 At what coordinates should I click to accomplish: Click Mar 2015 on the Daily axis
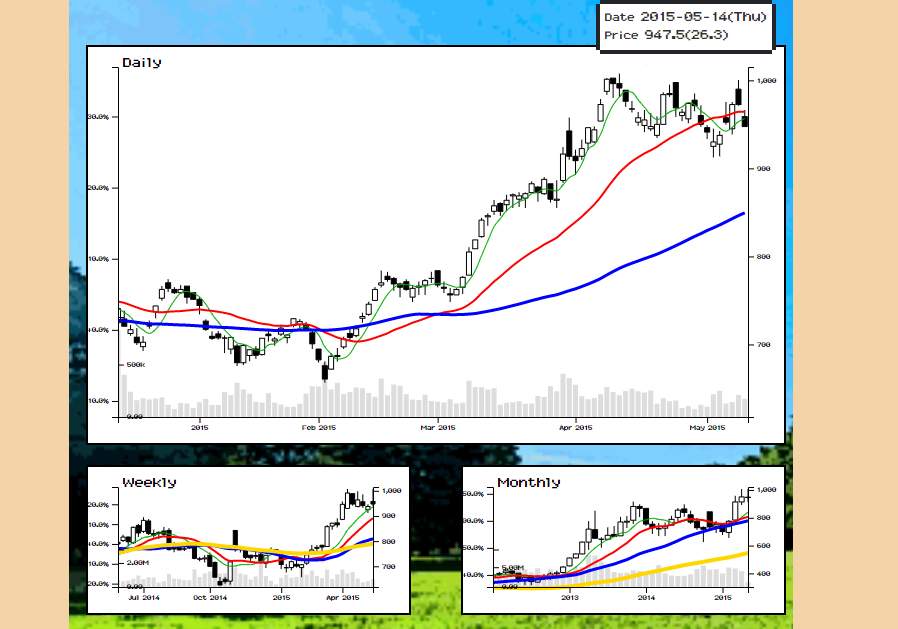click(x=438, y=428)
